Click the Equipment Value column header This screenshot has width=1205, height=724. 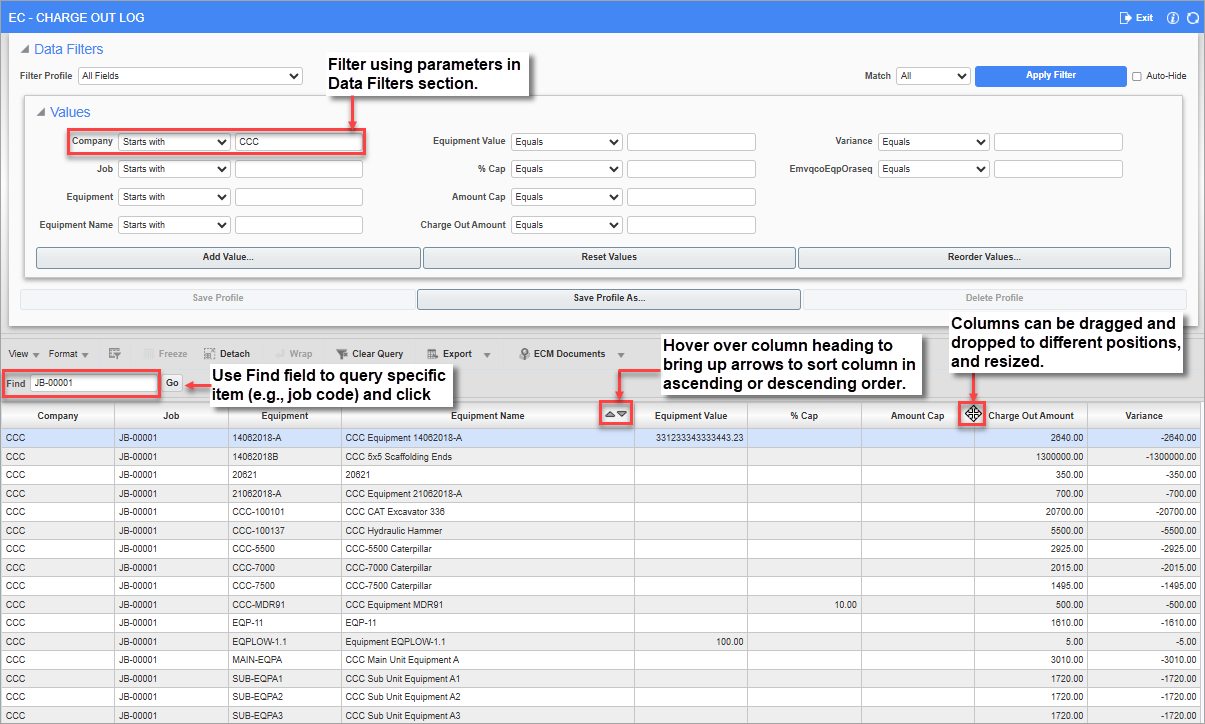(x=691, y=416)
